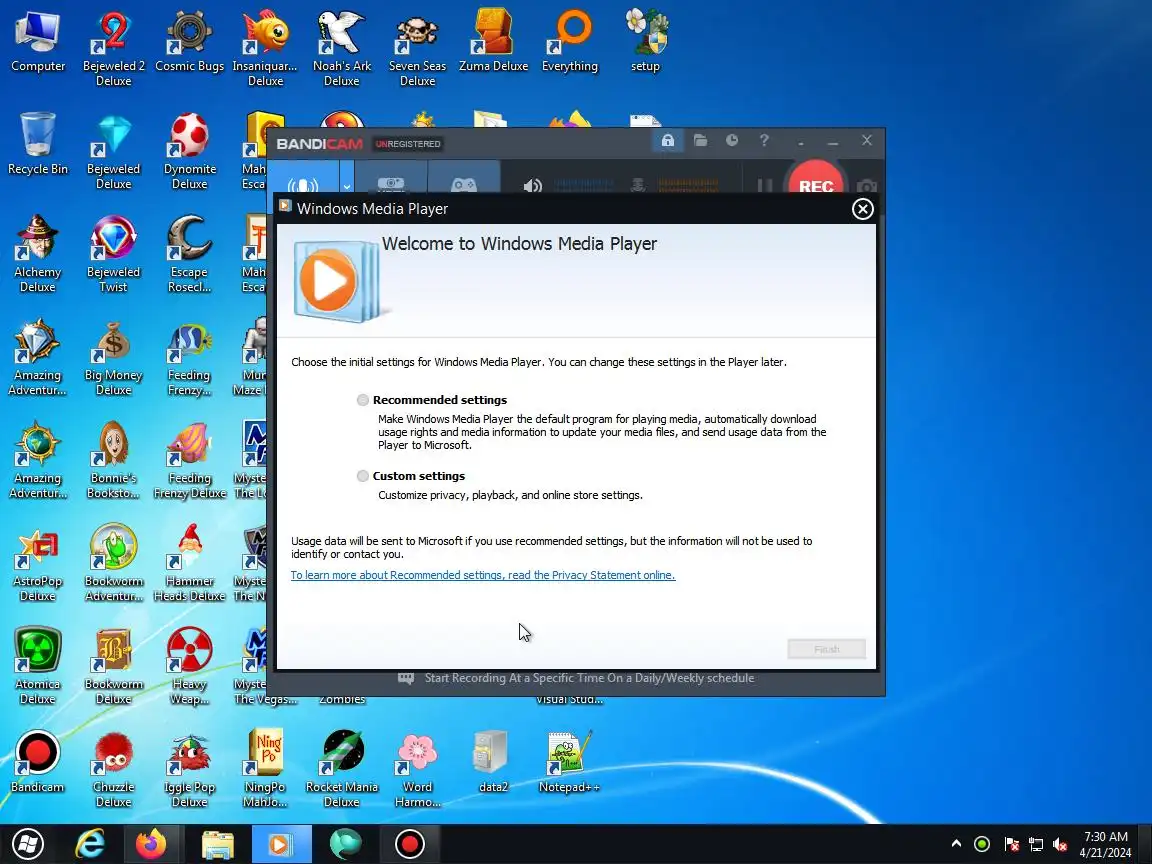Close the Windows Media Player setup dialog
The image size is (1152, 864).
tap(863, 209)
